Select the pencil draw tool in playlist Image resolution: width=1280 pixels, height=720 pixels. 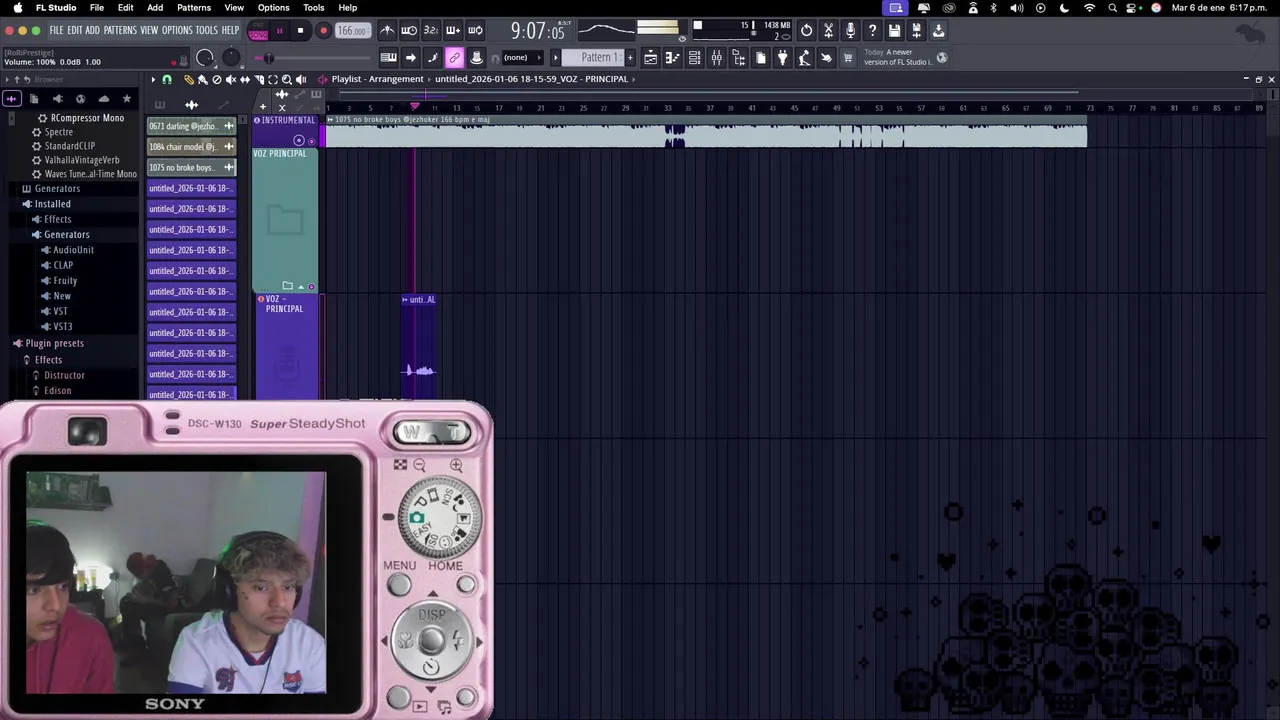point(188,79)
